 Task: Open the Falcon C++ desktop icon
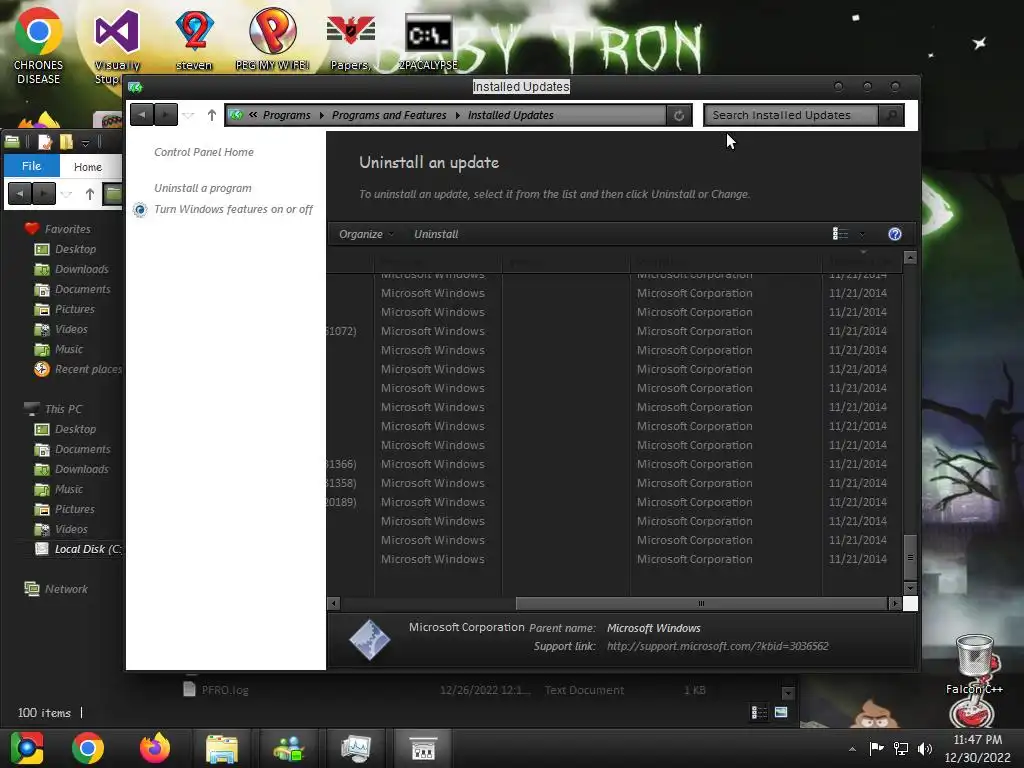[974, 665]
